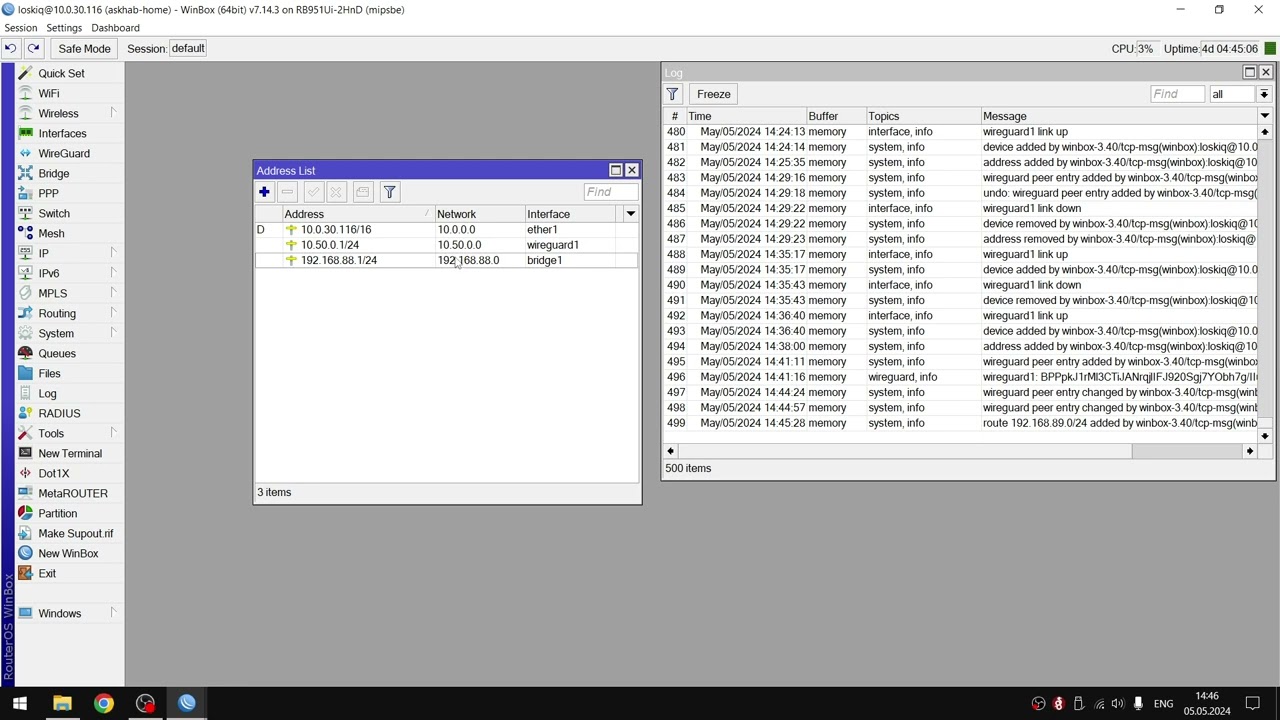Sort Log by Topics column
The height and width of the screenshot is (720, 1280).
pos(922,116)
